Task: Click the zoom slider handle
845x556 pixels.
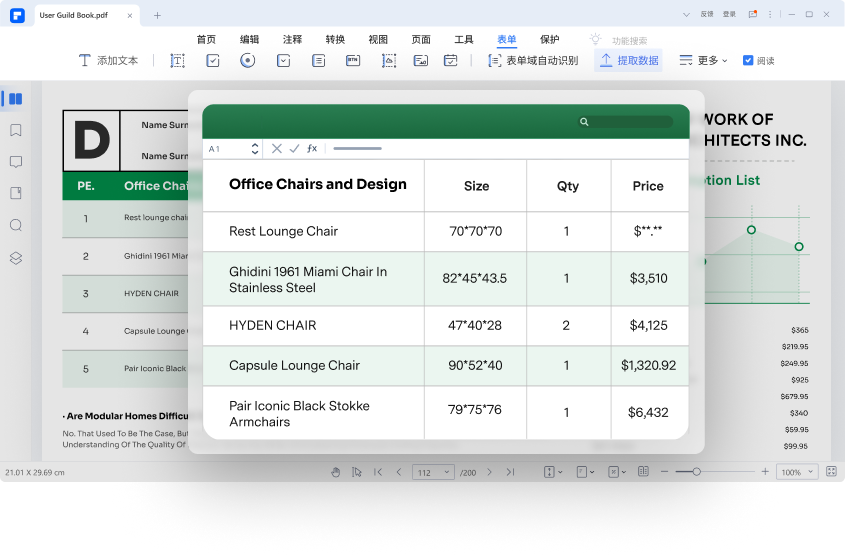Action: (697, 471)
